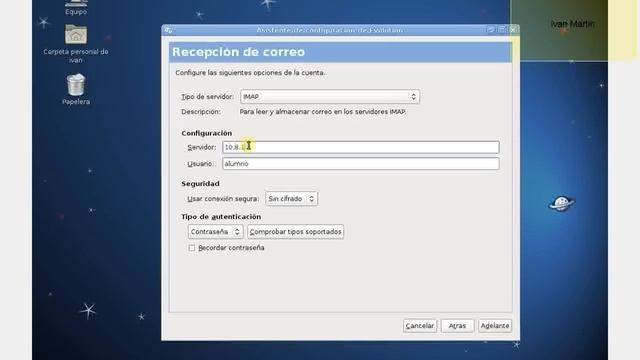Focus the Servidor input field
Viewport: 640px width, 360px height.
(360, 147)
